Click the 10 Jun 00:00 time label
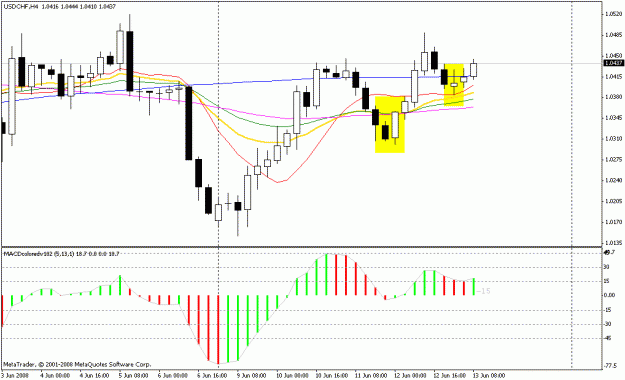The height and width of the screenshot is (380, 625). click(292, 376)
